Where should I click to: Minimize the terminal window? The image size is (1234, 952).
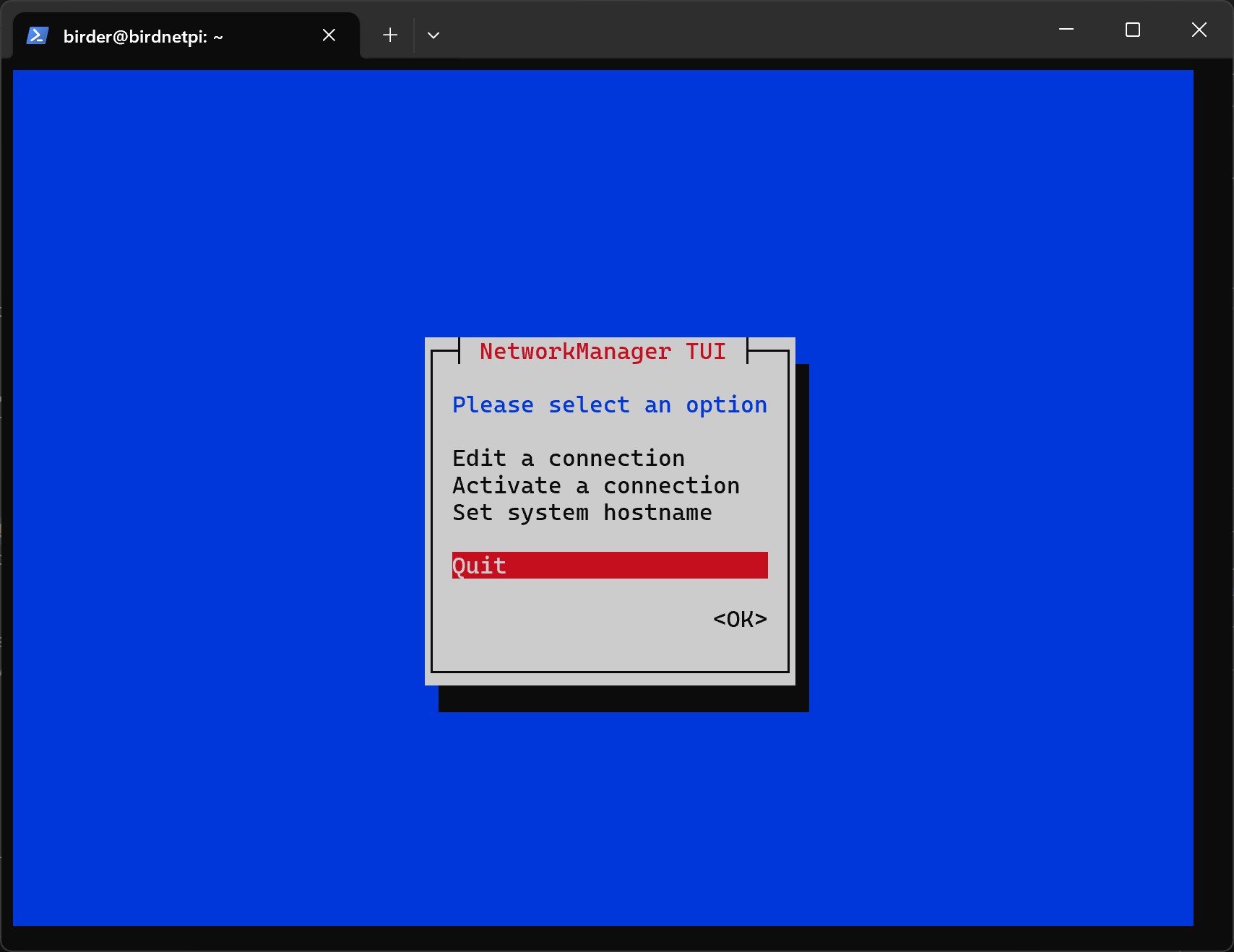1066,30
